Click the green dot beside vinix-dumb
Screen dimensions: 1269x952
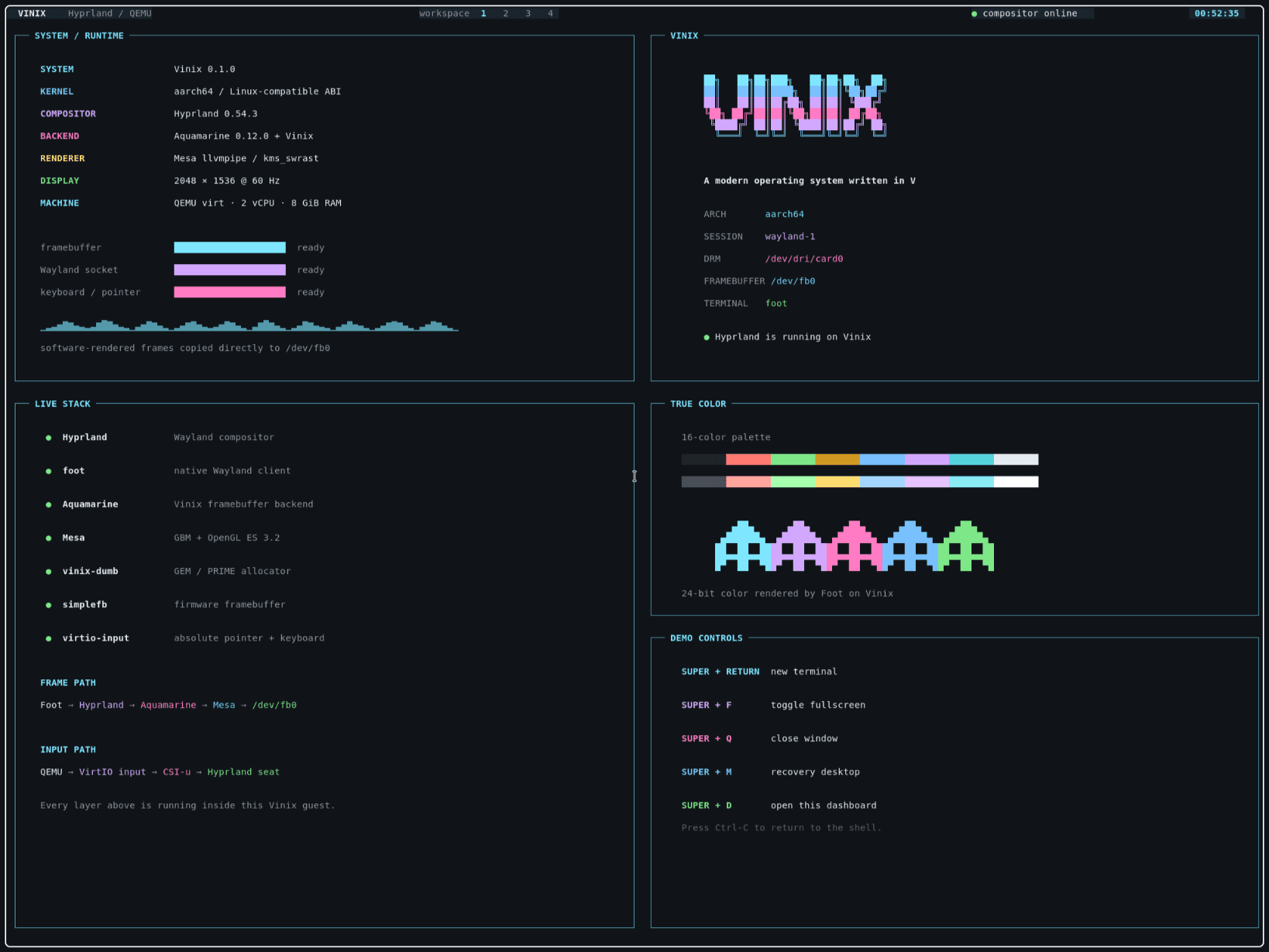49,572
